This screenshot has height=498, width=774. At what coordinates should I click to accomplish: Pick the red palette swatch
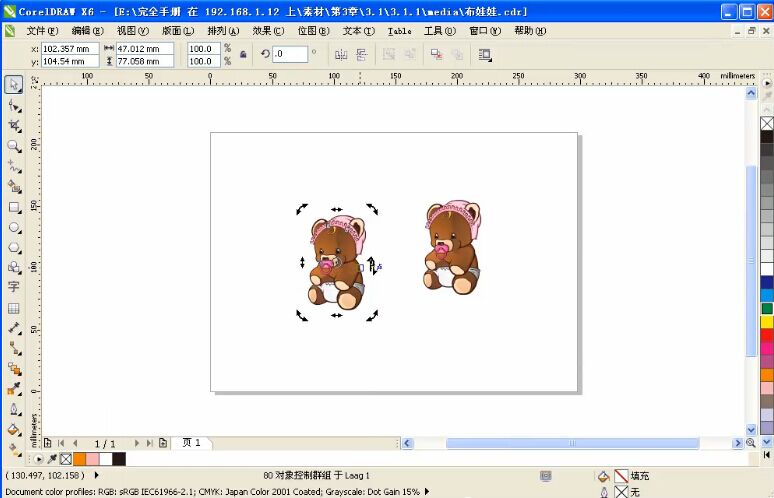[767, 335]
